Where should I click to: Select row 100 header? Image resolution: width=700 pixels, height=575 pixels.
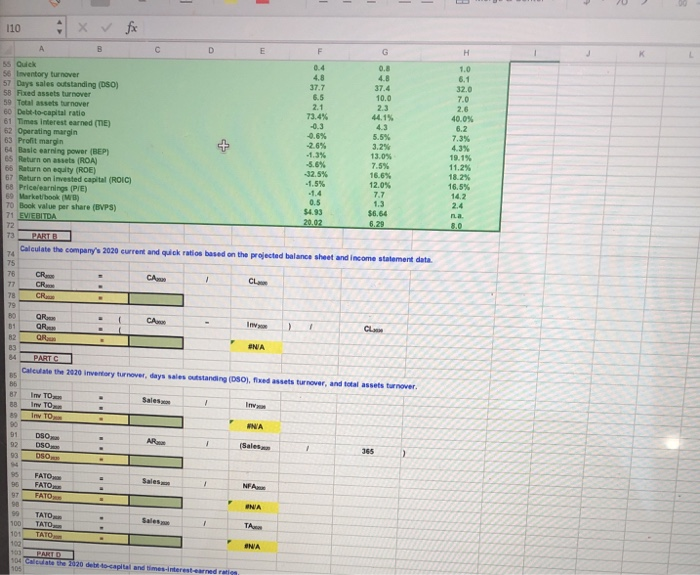tap(16, 523)
